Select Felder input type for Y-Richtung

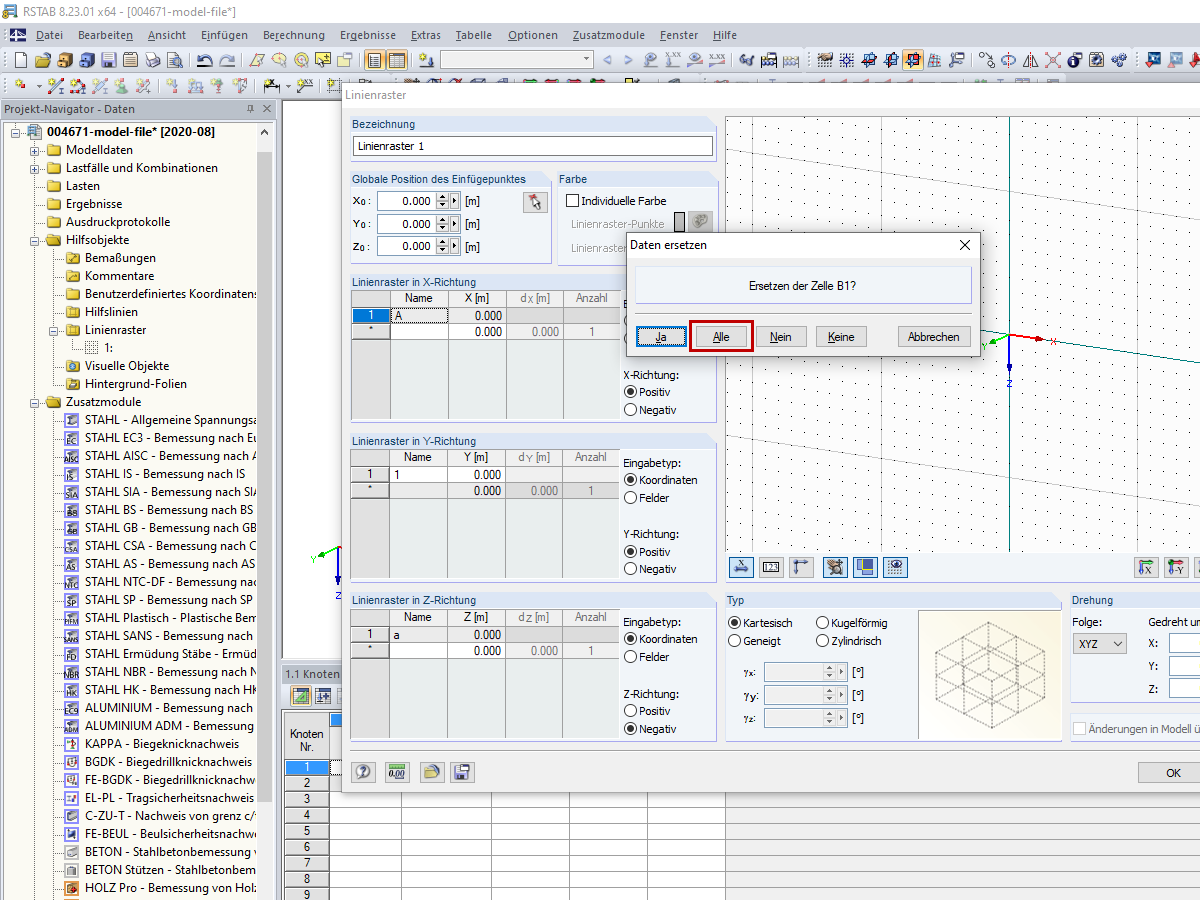(630, 497)
